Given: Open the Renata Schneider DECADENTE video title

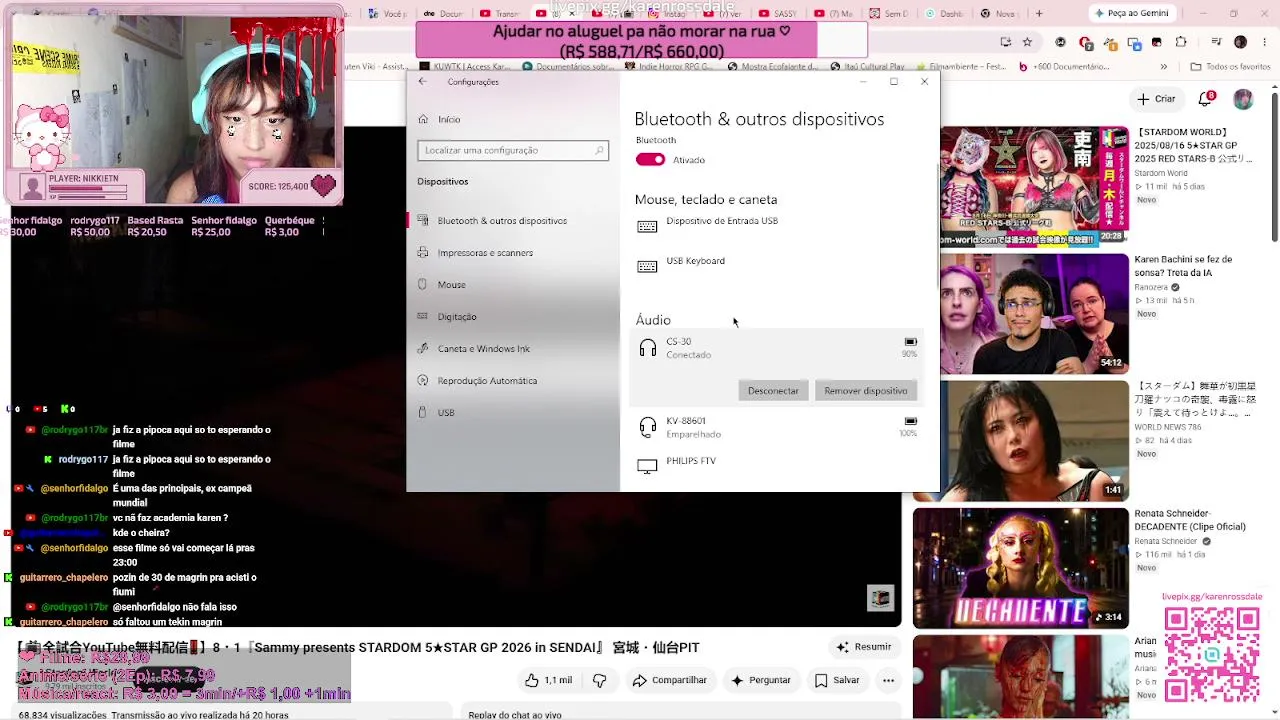Looking at the screenshot, I should click(x=1190, y=520).
